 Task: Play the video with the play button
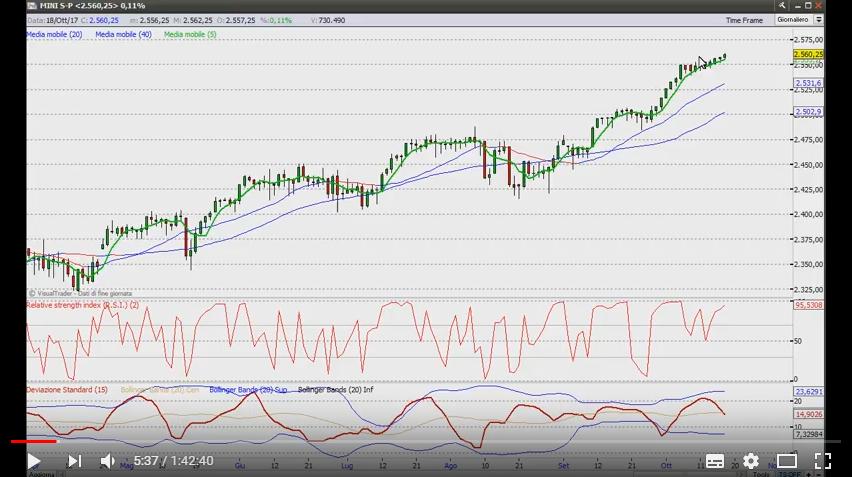34,461
